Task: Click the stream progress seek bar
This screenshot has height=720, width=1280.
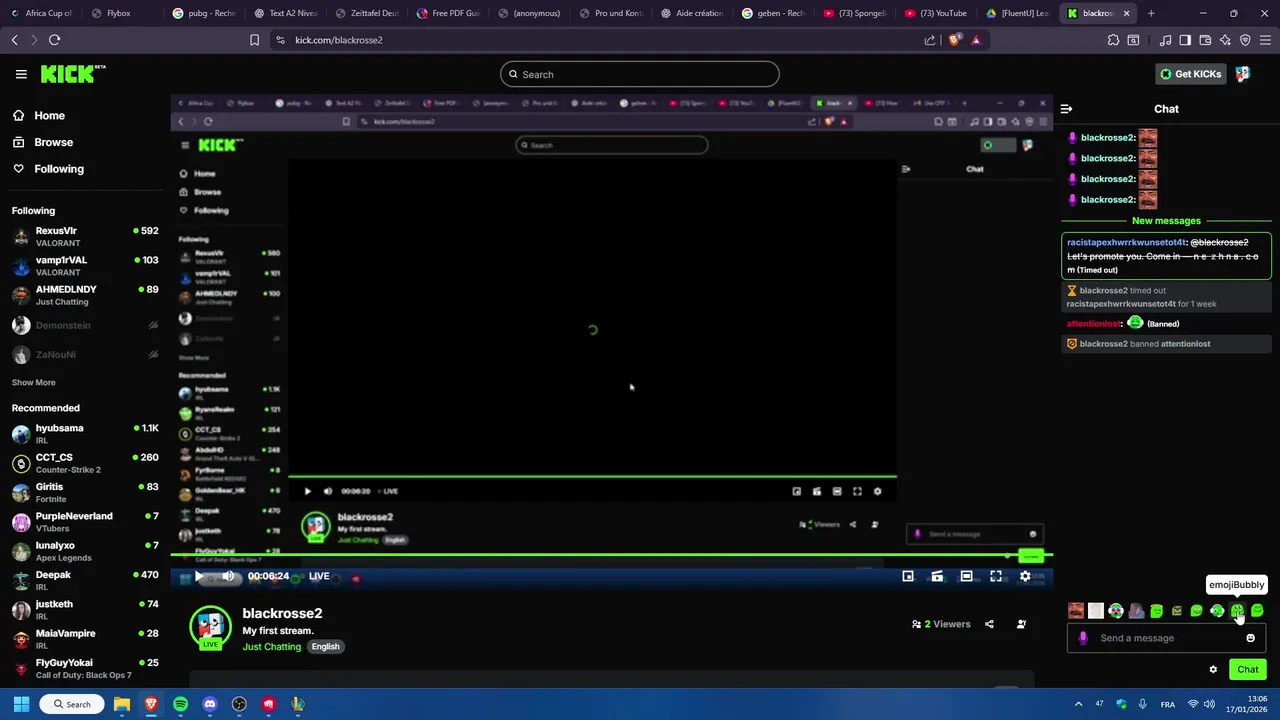Action: (x=611, y=555)
